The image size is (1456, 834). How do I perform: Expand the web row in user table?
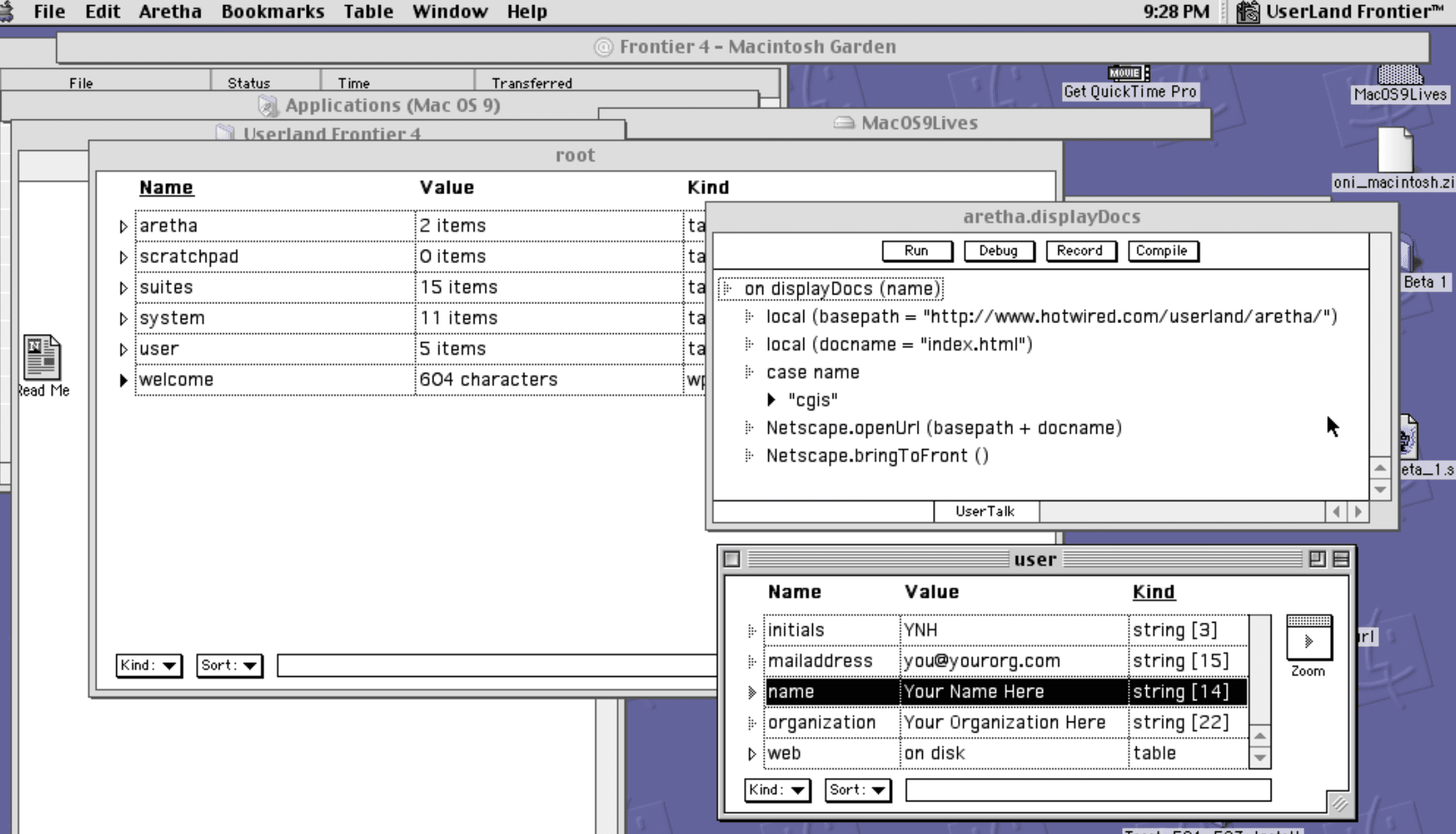pyautogui.click(x=752, y=754)
